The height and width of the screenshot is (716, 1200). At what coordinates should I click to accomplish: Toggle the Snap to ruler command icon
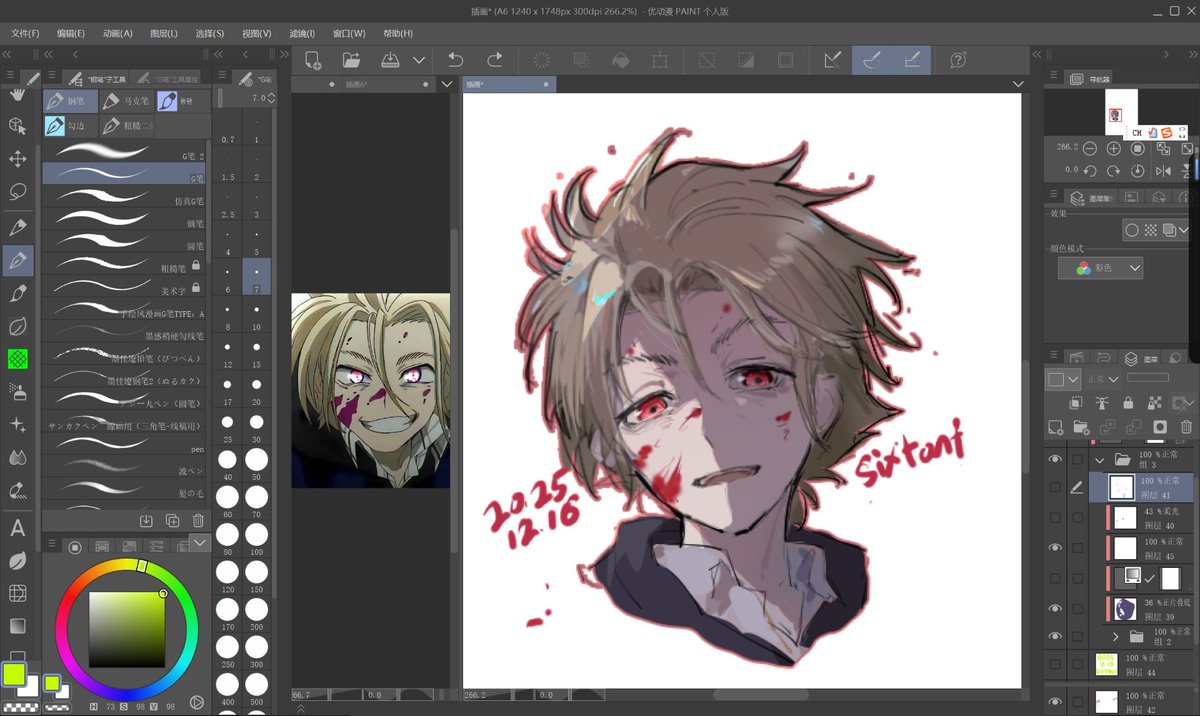click(833, 60)
